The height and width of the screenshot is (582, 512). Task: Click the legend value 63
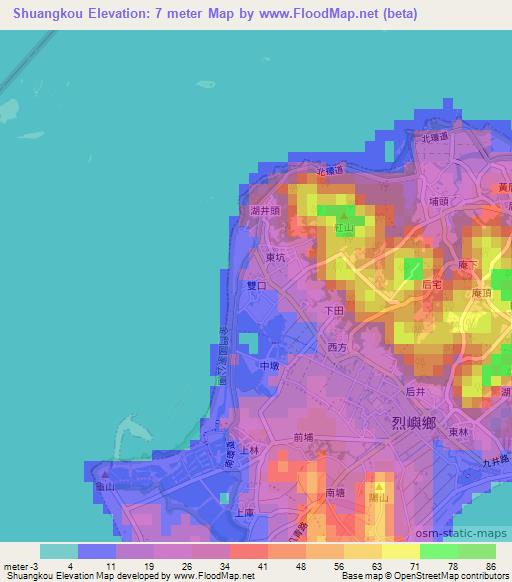377,567
